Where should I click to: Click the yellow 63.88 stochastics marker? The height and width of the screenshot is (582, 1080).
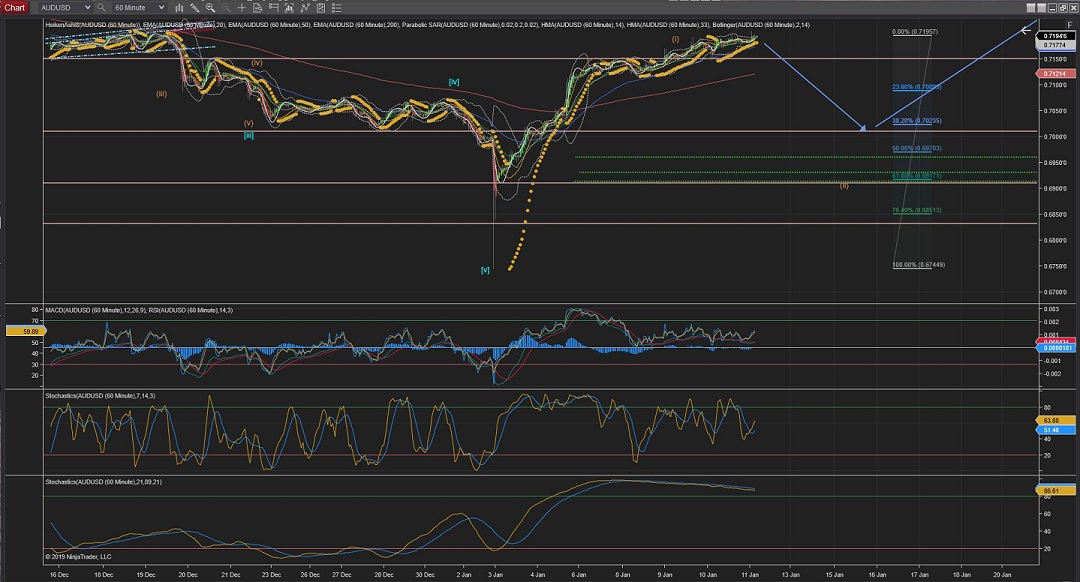pyautogui.click(x=1055, y=420)
